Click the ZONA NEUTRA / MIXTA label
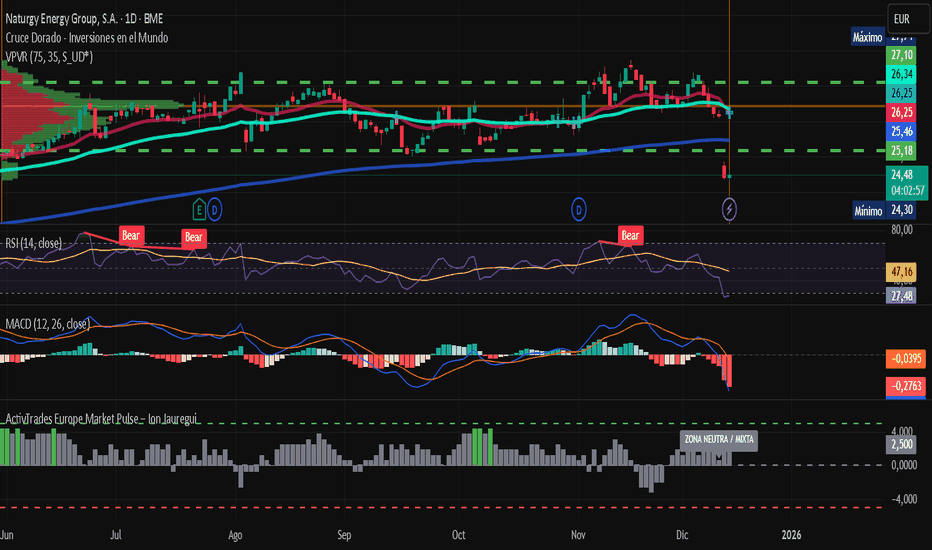This screenshot has height=550, width=932. click(x=719, y=439)
